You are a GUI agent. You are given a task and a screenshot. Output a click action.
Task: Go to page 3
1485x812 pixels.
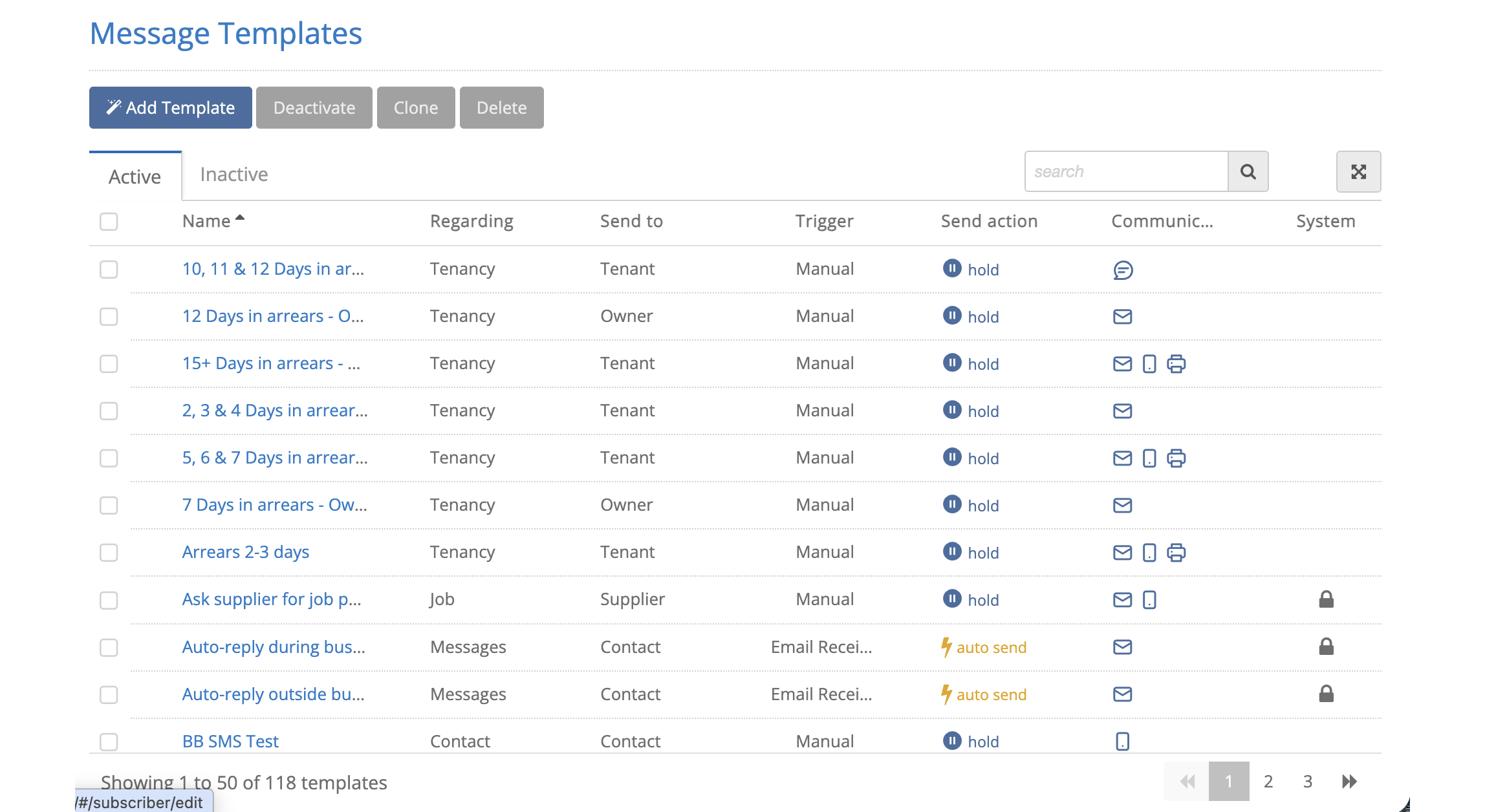pos(1308,782)
